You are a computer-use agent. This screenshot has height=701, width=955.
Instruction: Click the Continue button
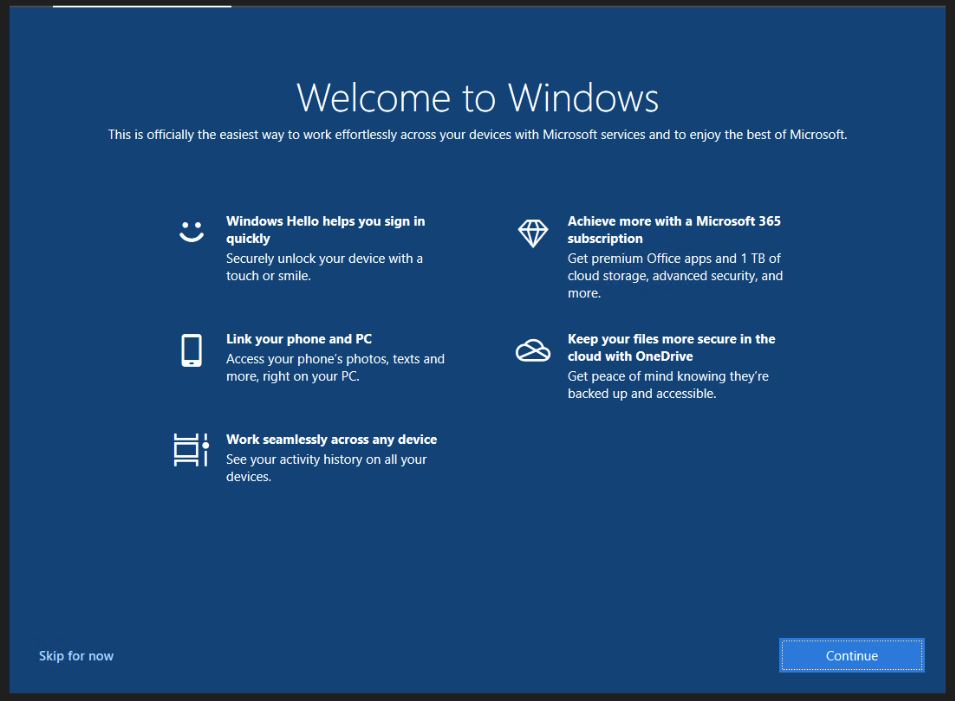(x=851, y=655)
